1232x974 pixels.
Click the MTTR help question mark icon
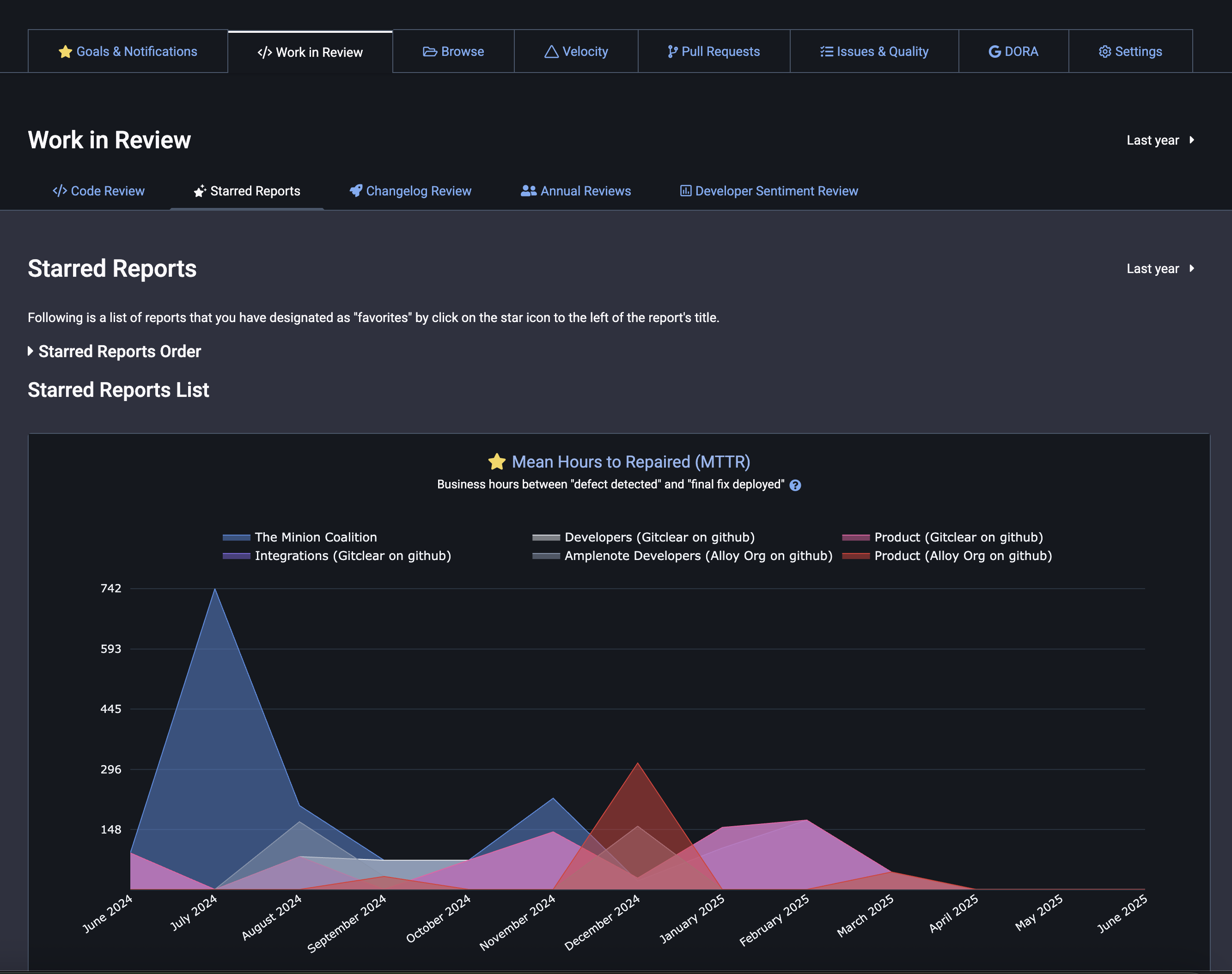pyautogui.click(x=795, y=485)
